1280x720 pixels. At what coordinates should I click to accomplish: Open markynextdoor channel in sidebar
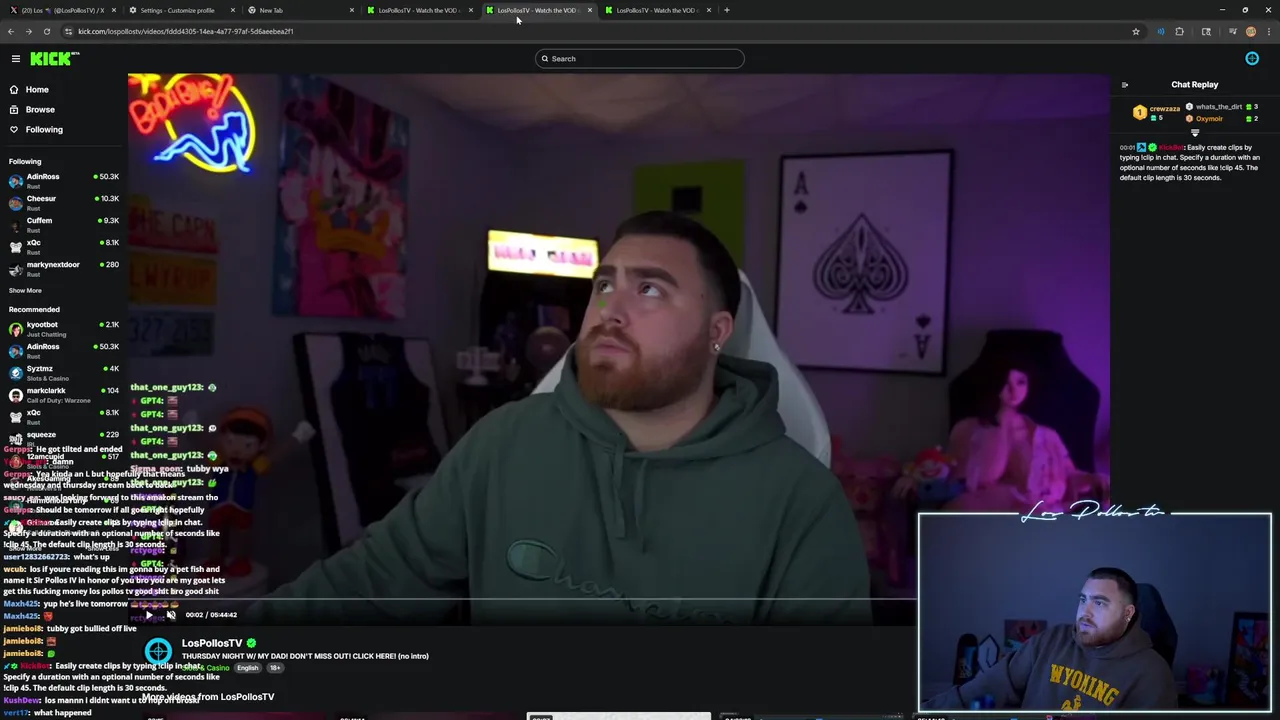click(62, 268)
